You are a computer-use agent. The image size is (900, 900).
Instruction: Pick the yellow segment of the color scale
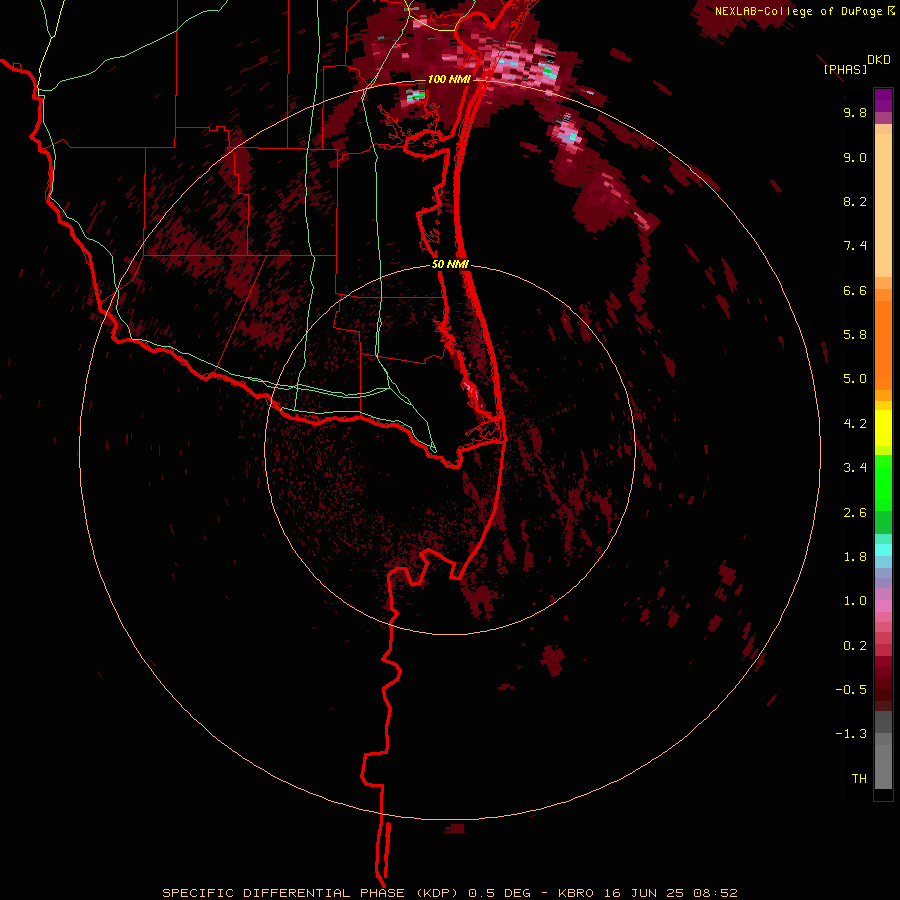(x=883, y=428)
